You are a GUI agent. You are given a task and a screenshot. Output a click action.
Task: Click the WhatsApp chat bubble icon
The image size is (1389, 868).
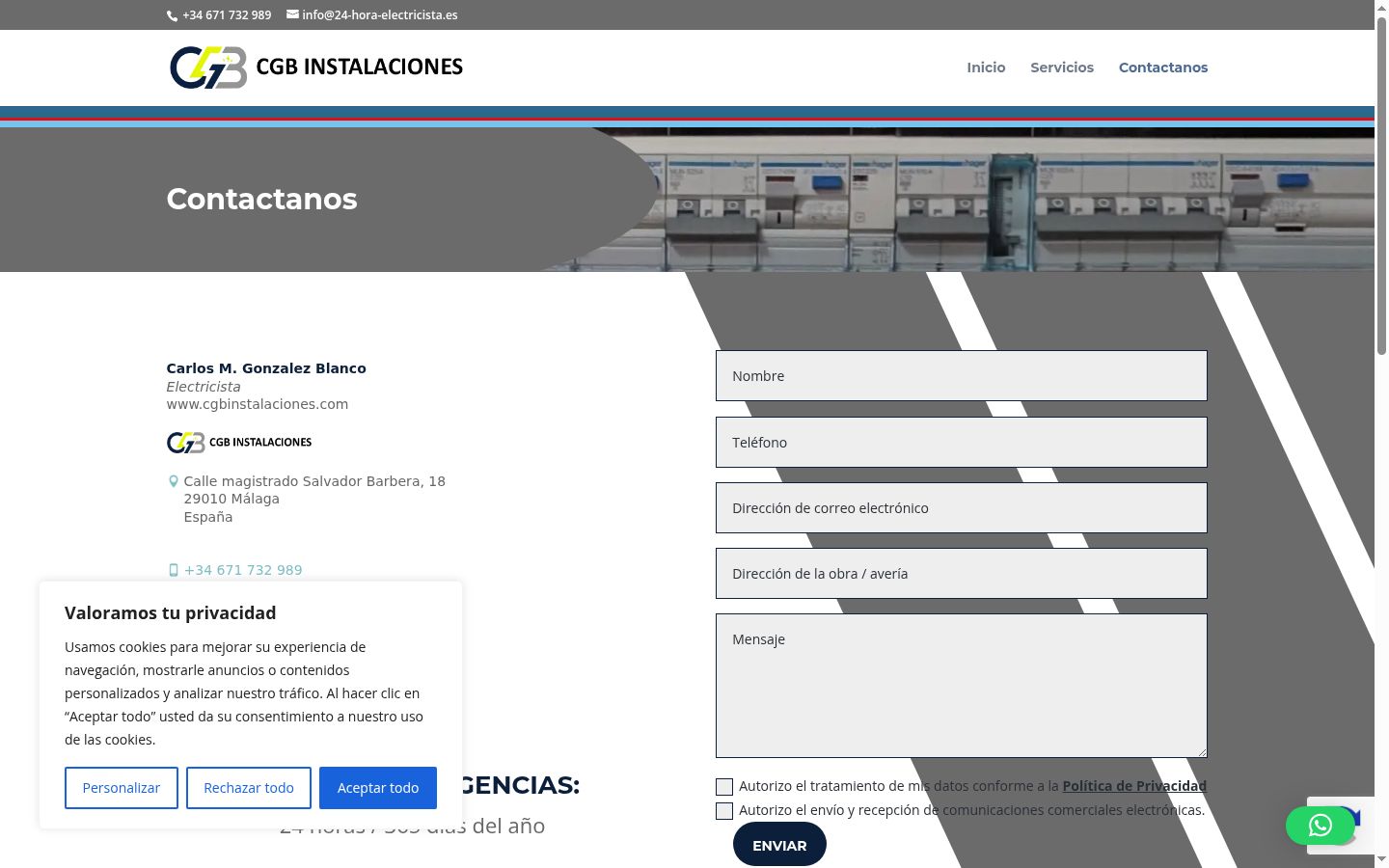pos(1321,826)
